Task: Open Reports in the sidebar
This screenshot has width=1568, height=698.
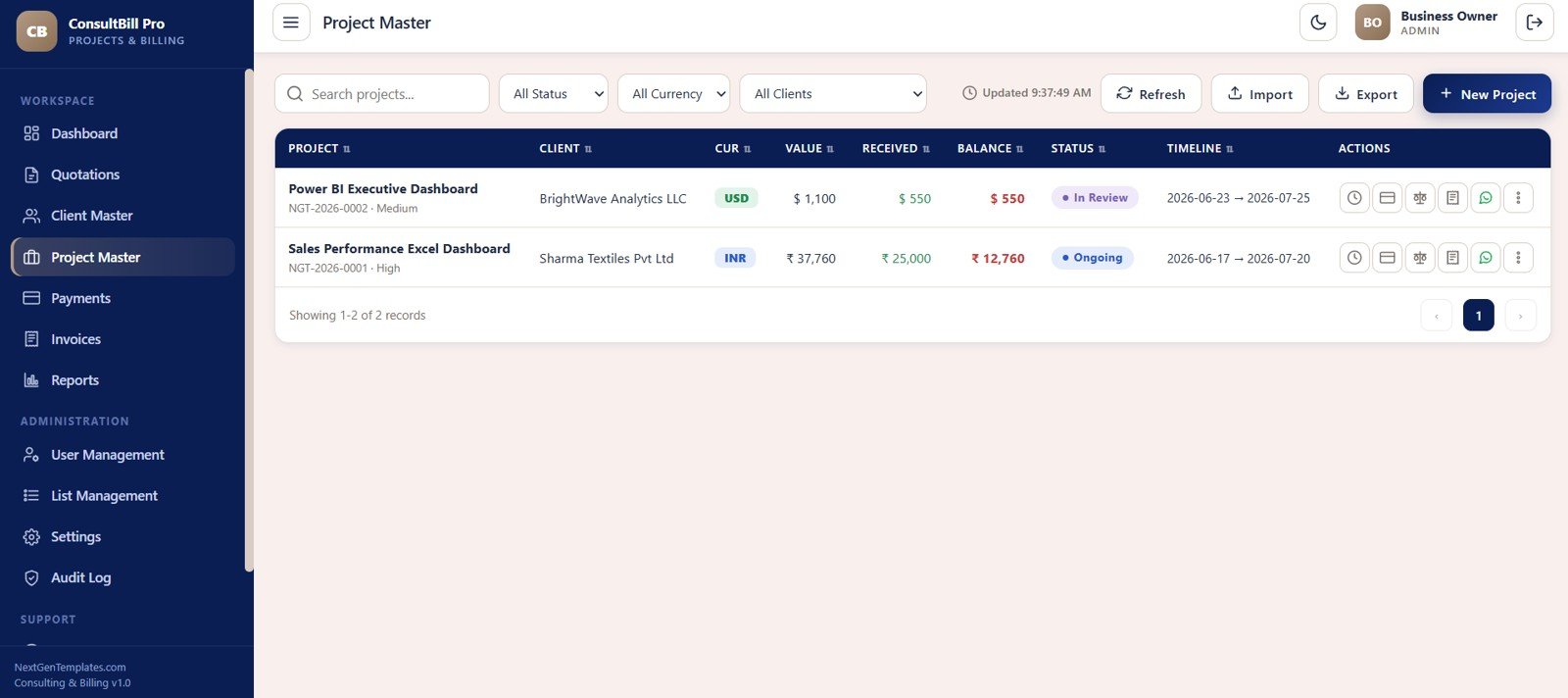Action: [122, 380]
